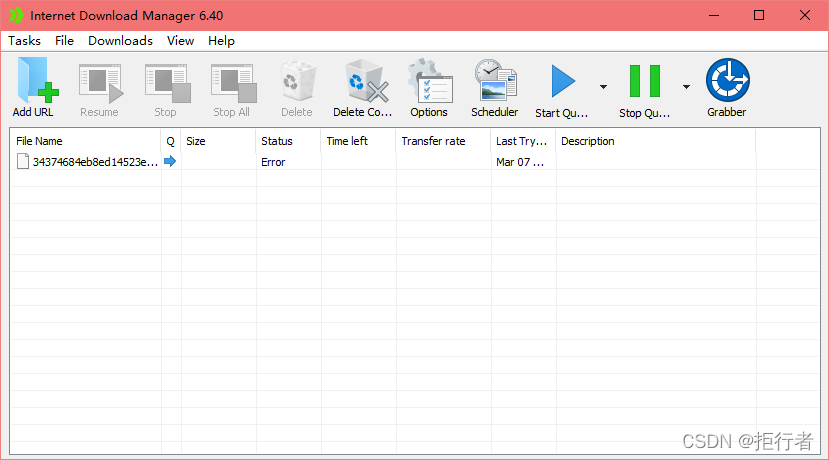Open the Help menu
Viewport: 829px width, 460px height.
(x=221, y=41)
